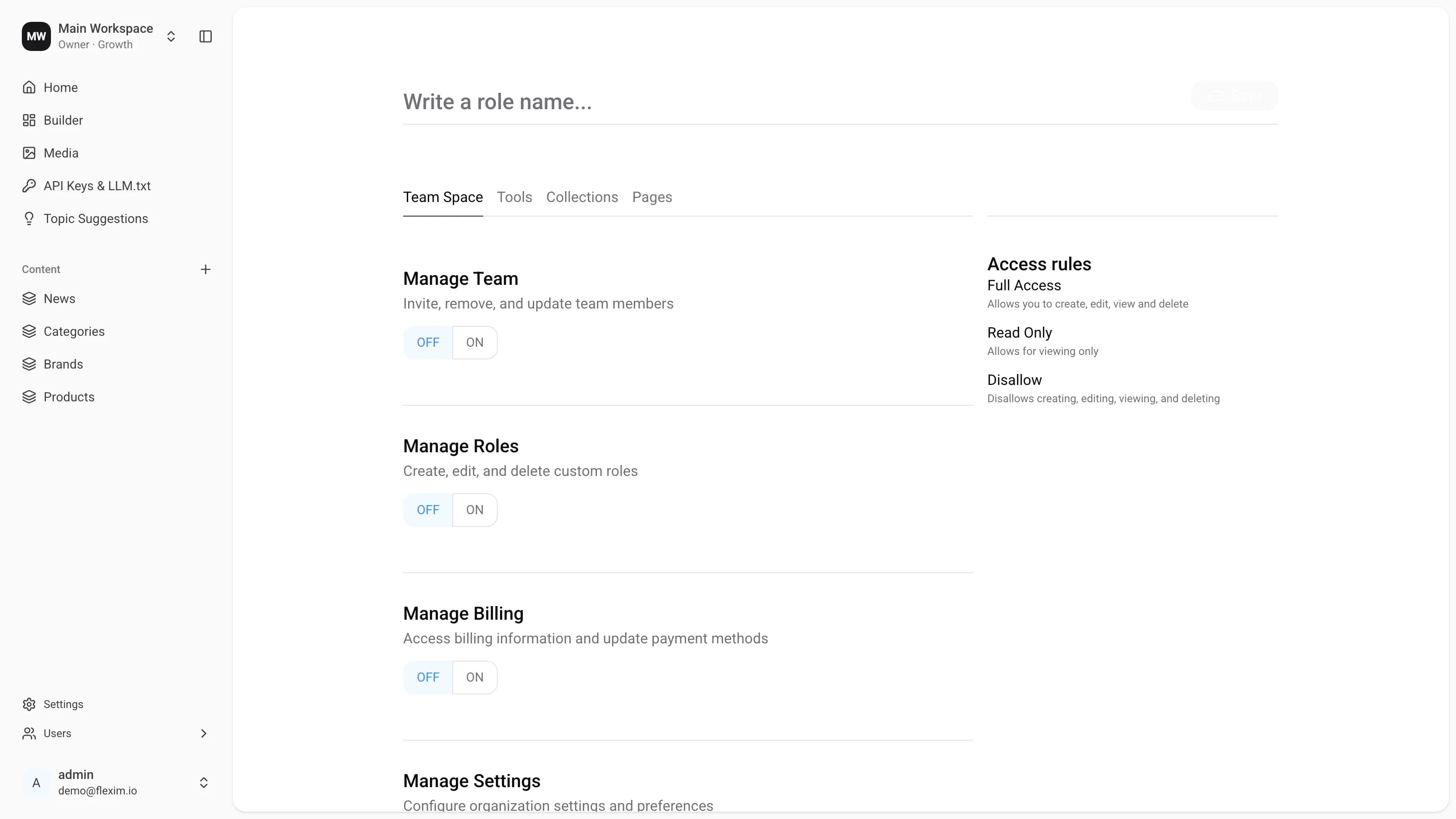The height and width of the screenshot is (819, 1456).
Task: Turn Manage Team ON
Action: (475, 343)
